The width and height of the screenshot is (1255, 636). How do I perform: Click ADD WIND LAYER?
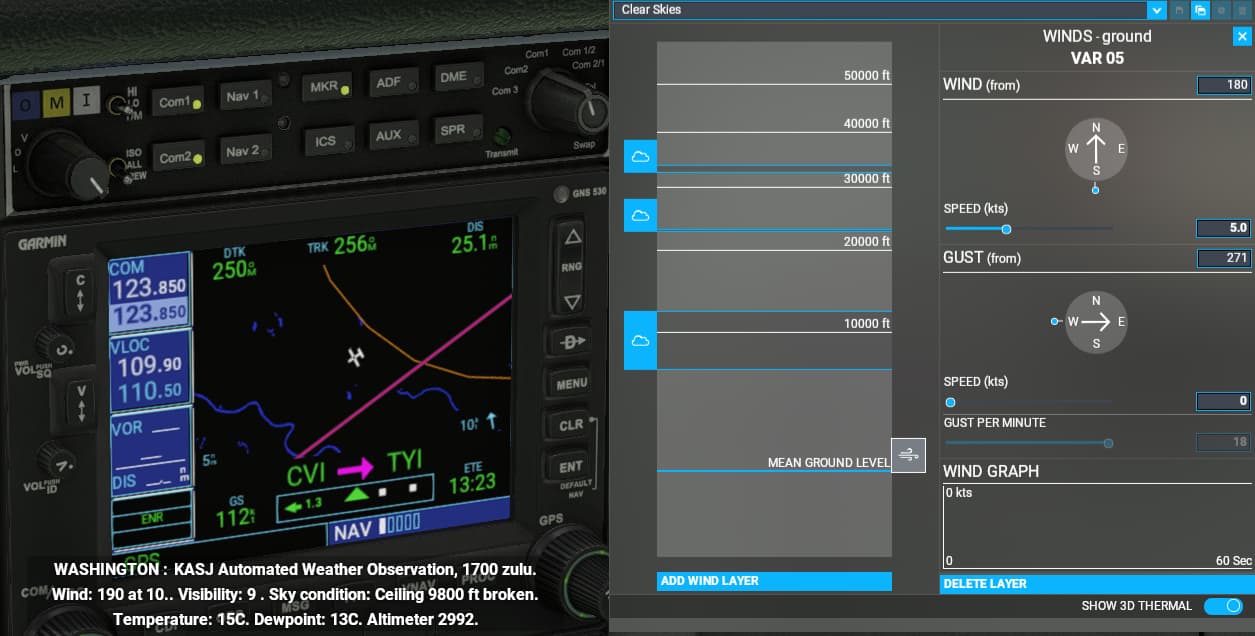point(775,580)
